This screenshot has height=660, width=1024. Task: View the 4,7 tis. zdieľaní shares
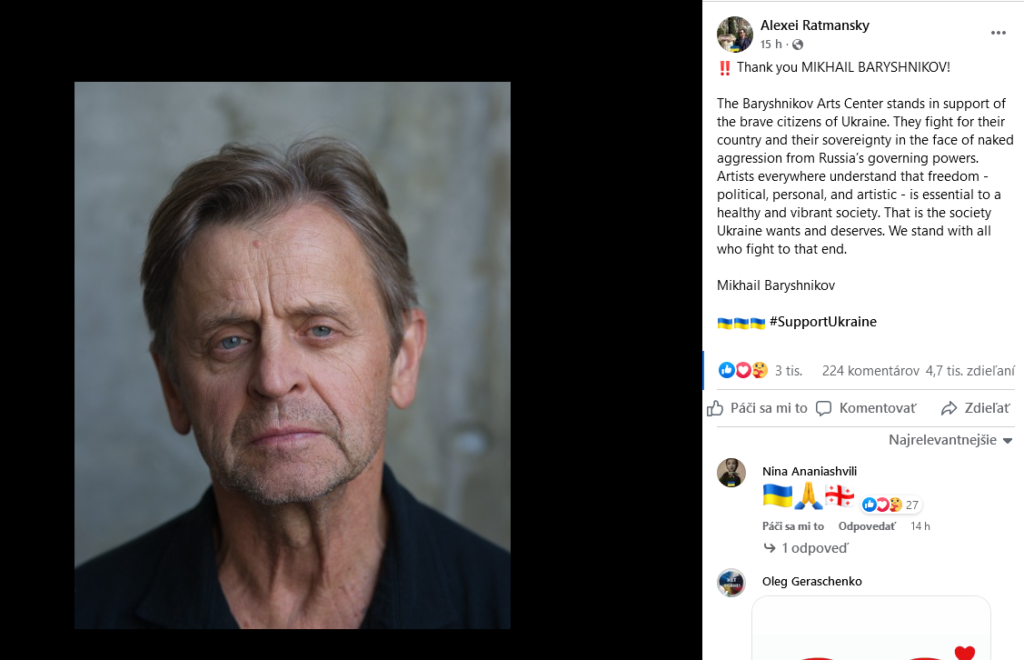pyautogui.click(x=970, y=370)
